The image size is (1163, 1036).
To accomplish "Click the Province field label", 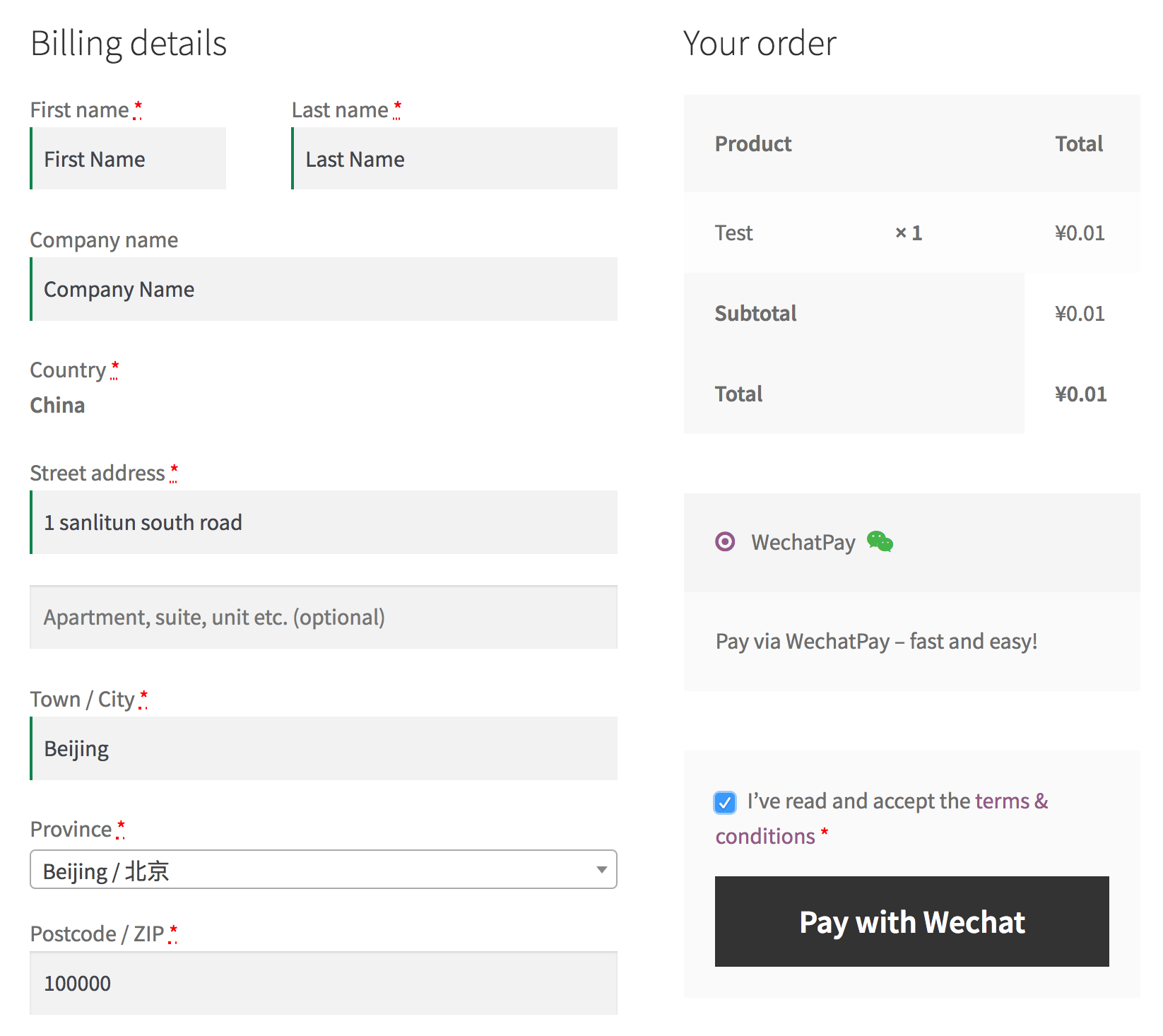I will [71, 830].
